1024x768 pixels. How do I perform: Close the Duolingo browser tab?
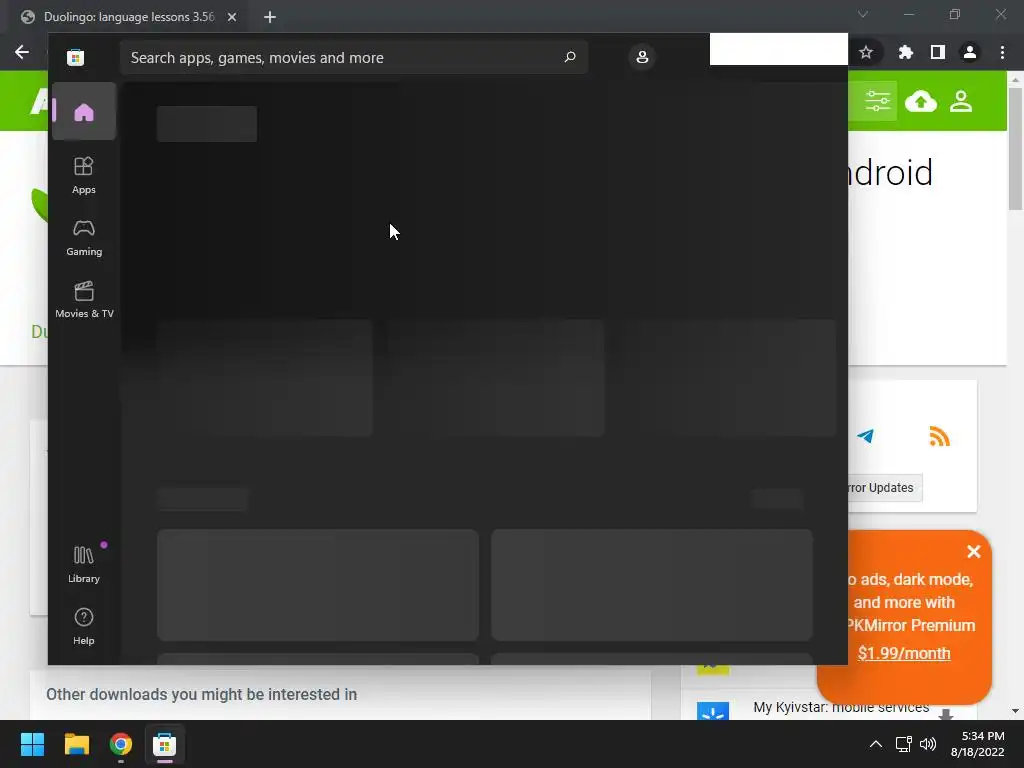pos(232,17)
